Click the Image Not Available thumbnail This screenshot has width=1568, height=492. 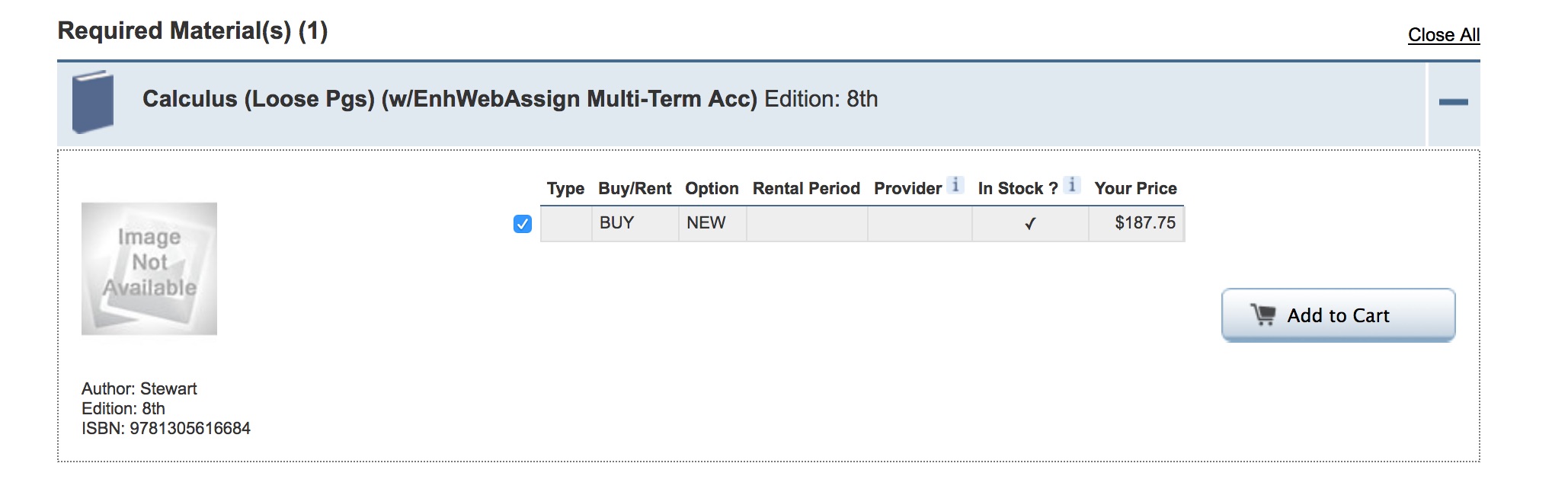click(149, 269)
